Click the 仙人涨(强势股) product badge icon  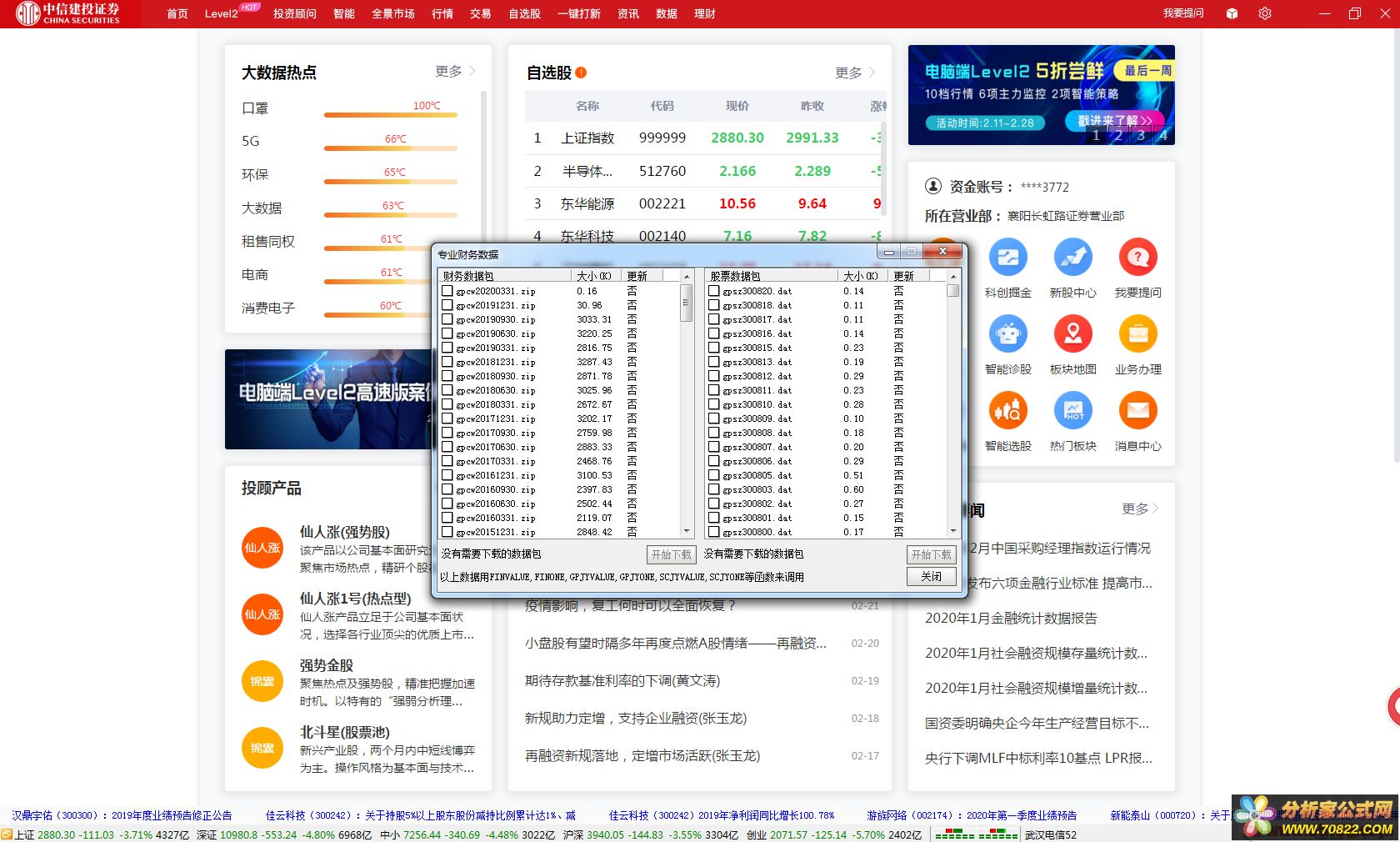tap(262, 548)
